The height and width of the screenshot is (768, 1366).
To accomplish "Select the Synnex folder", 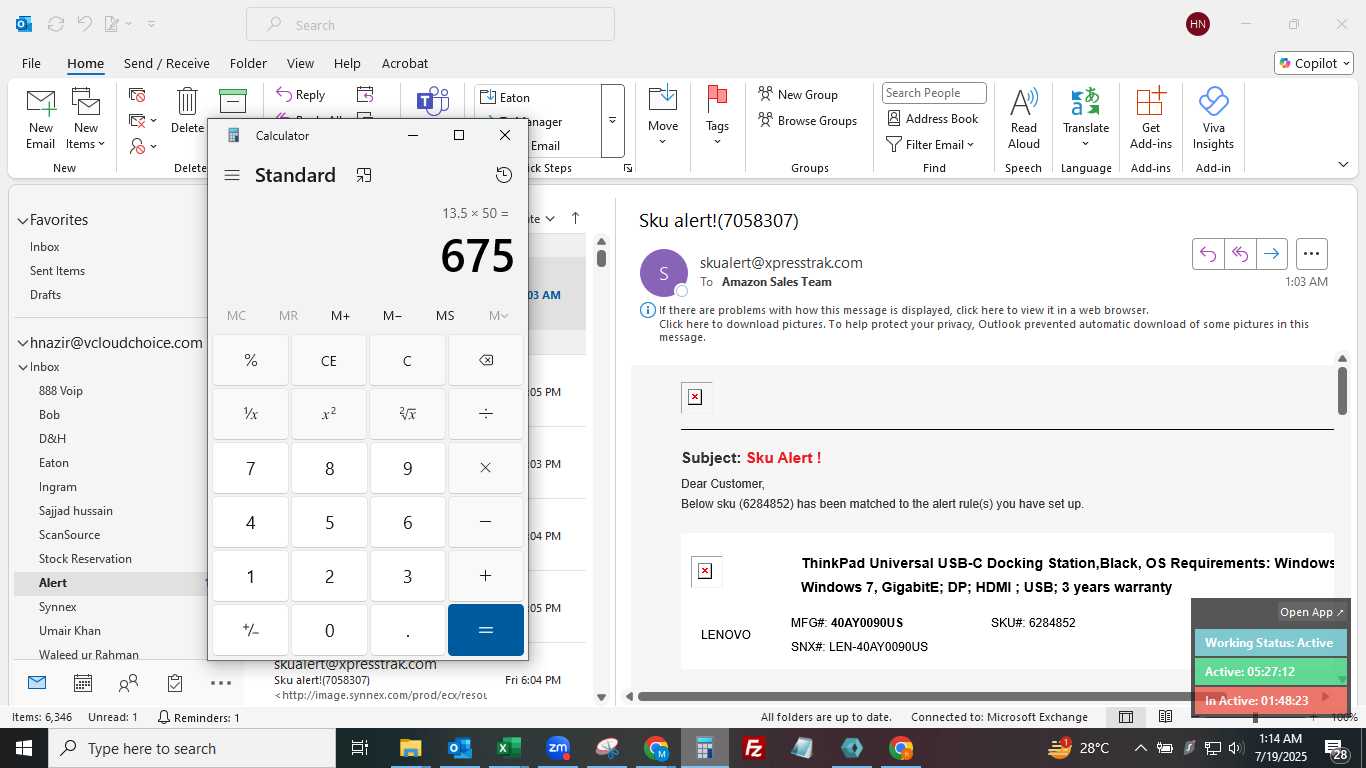I will (58, 607).
